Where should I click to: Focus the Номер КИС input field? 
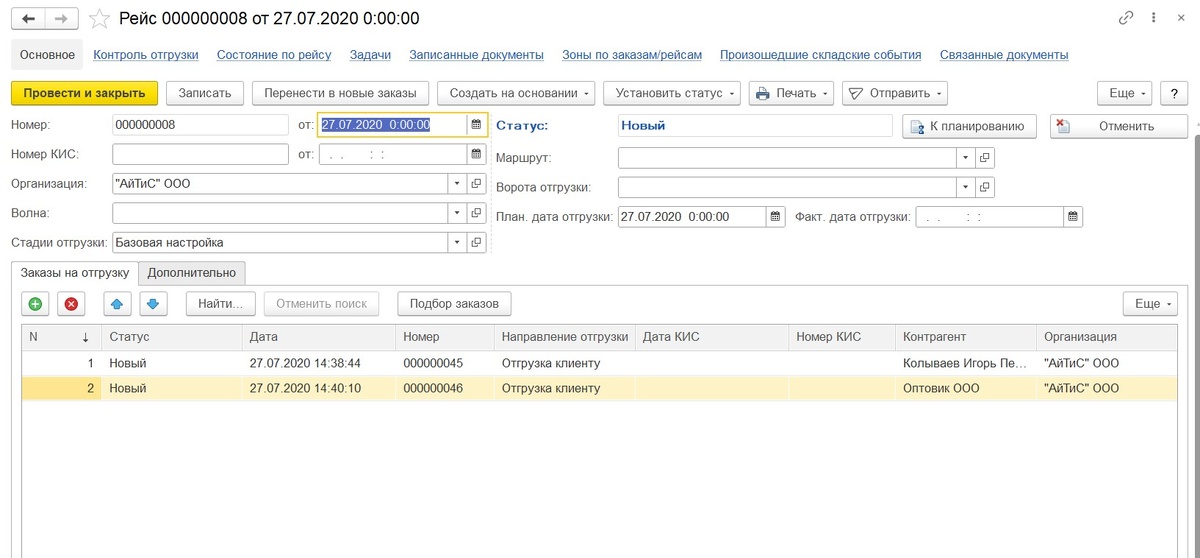coord(201,154)
